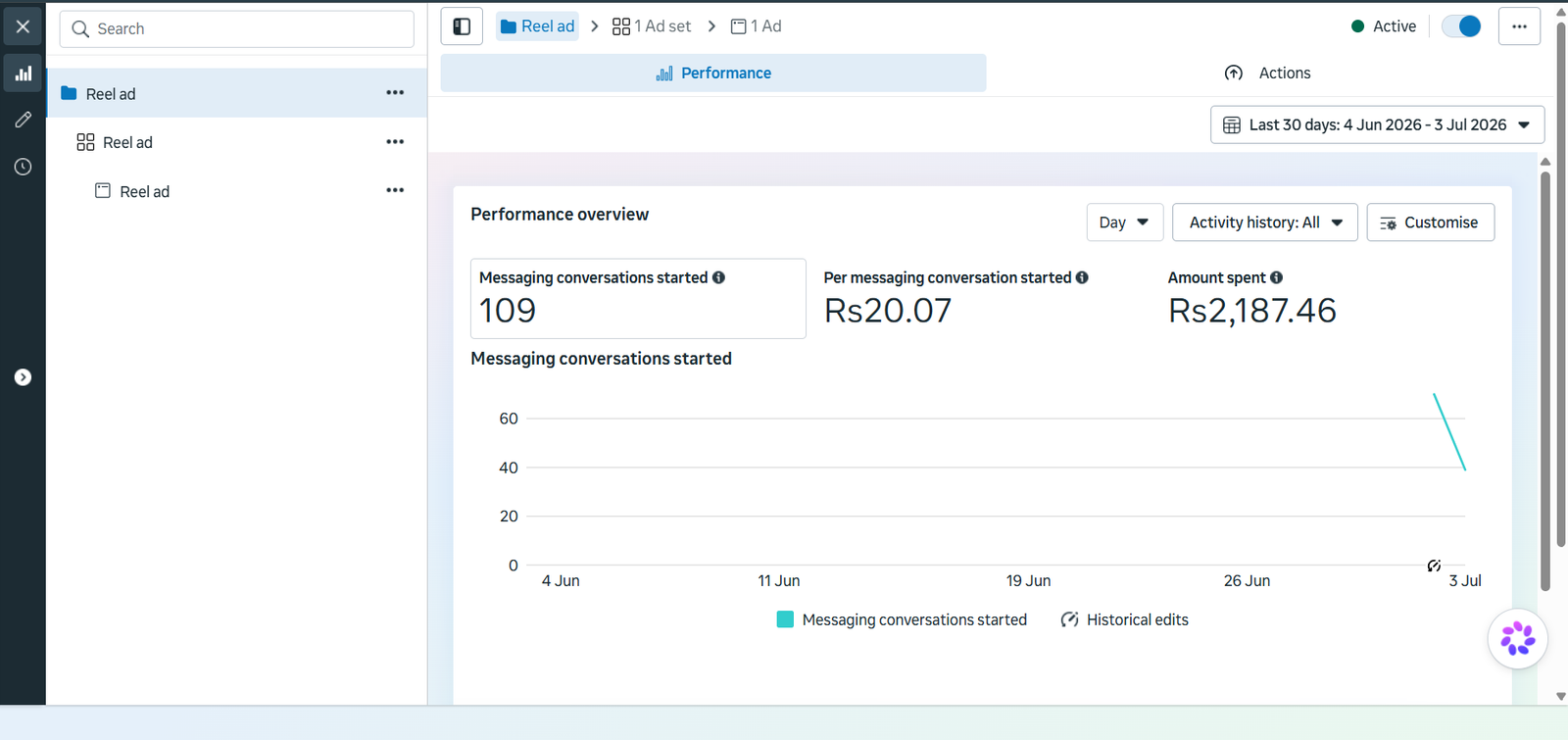This screenshot has height=740, width=1568.
Task: Switch to the Actions tab
Action: point(1267,74)
